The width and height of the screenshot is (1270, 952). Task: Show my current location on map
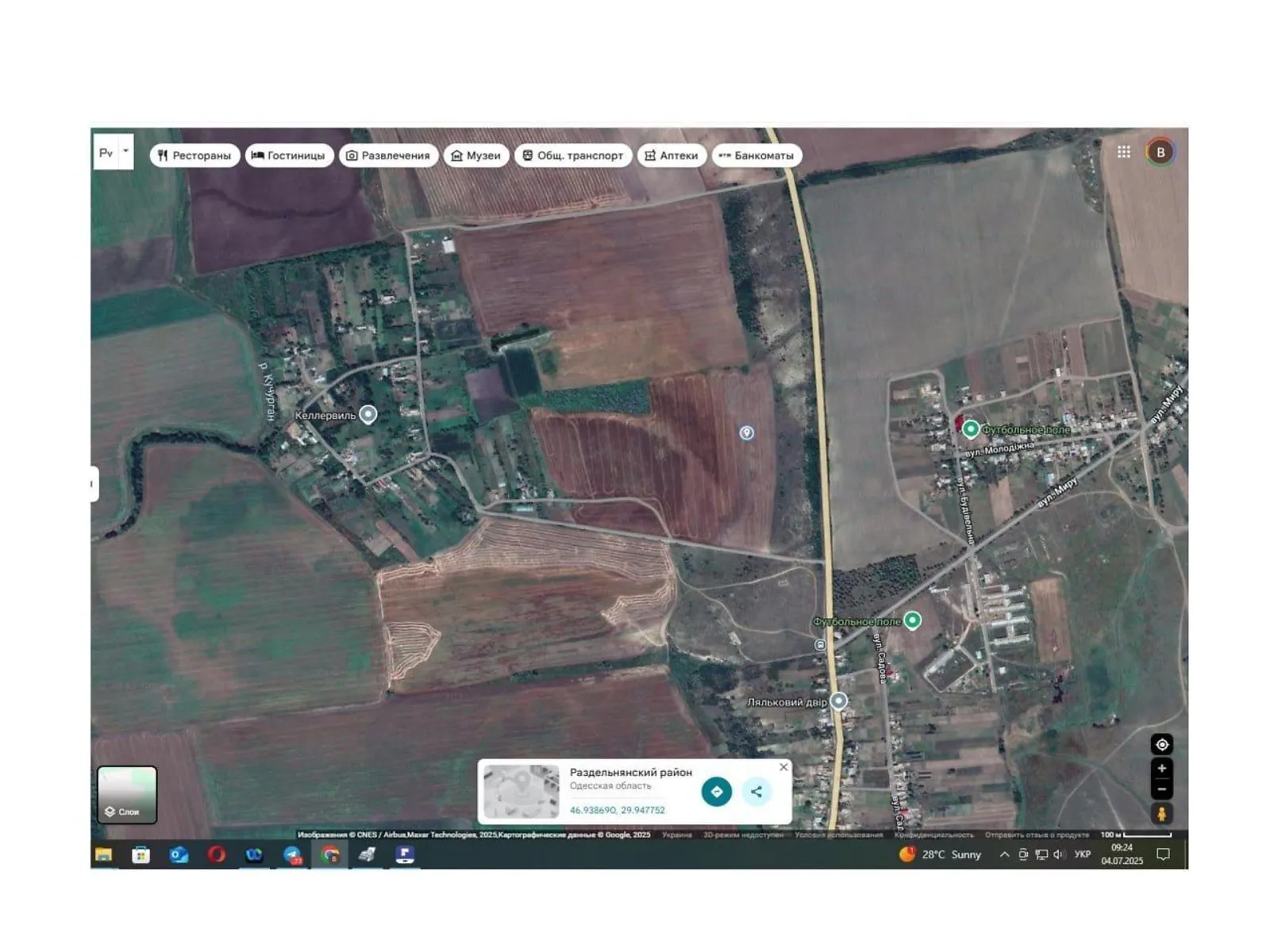click(1161, 745)
